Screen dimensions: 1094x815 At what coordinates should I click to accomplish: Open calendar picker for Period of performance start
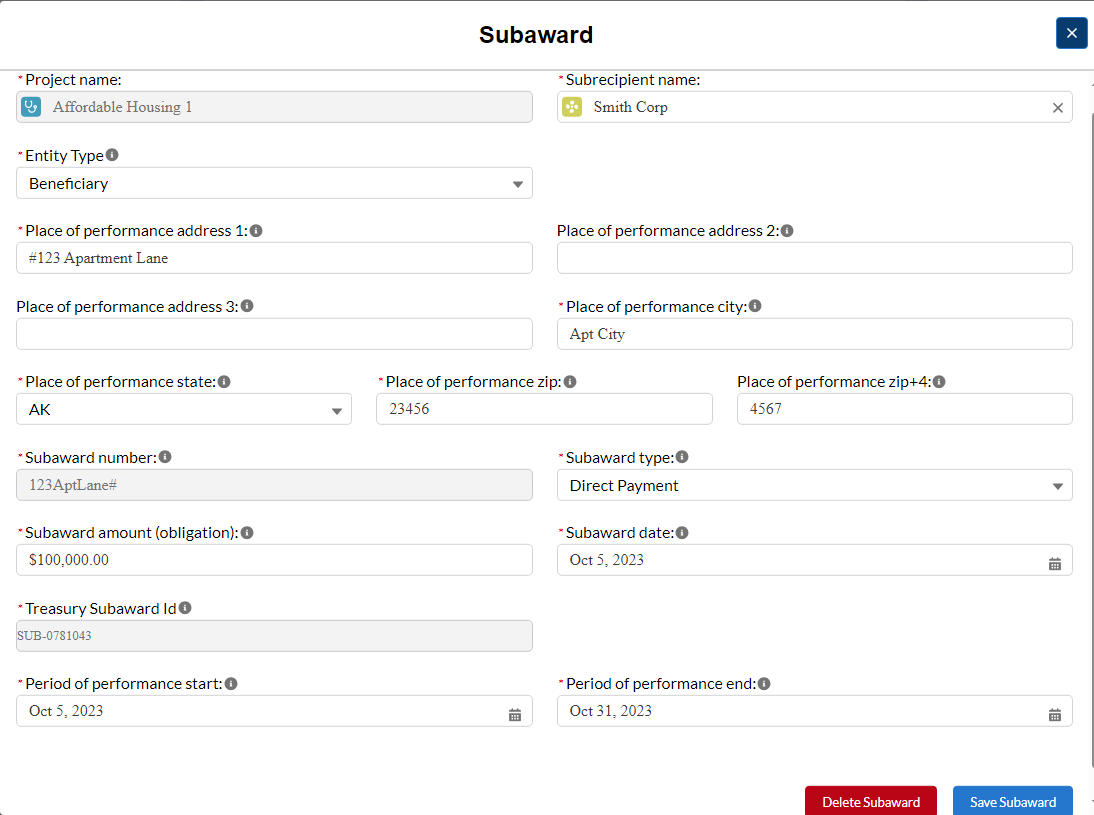[515, 714]
